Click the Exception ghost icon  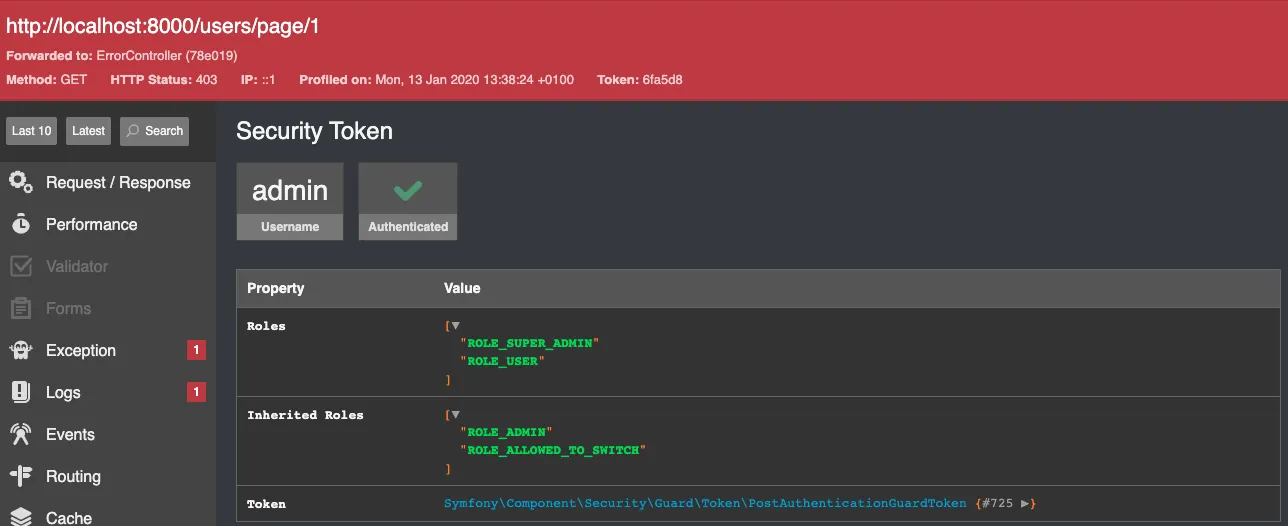pyautogui.click(x=21, y=351)
